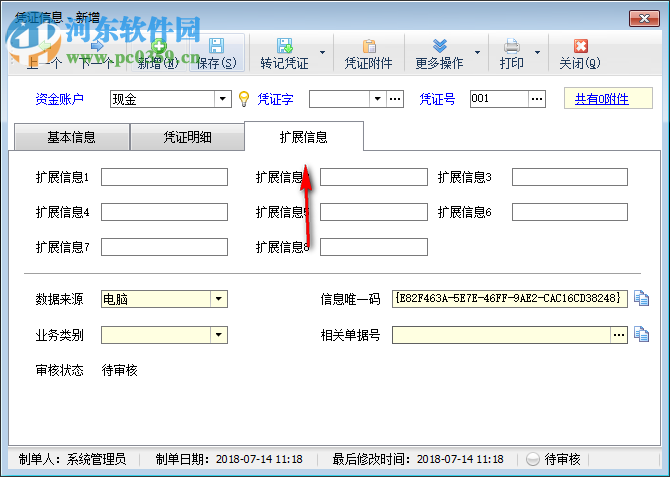The height and width of the screenshot is (477, 670).
Task: Open the 数据来源 dropdown showing 电脑
Action: [x=218, y=299]
